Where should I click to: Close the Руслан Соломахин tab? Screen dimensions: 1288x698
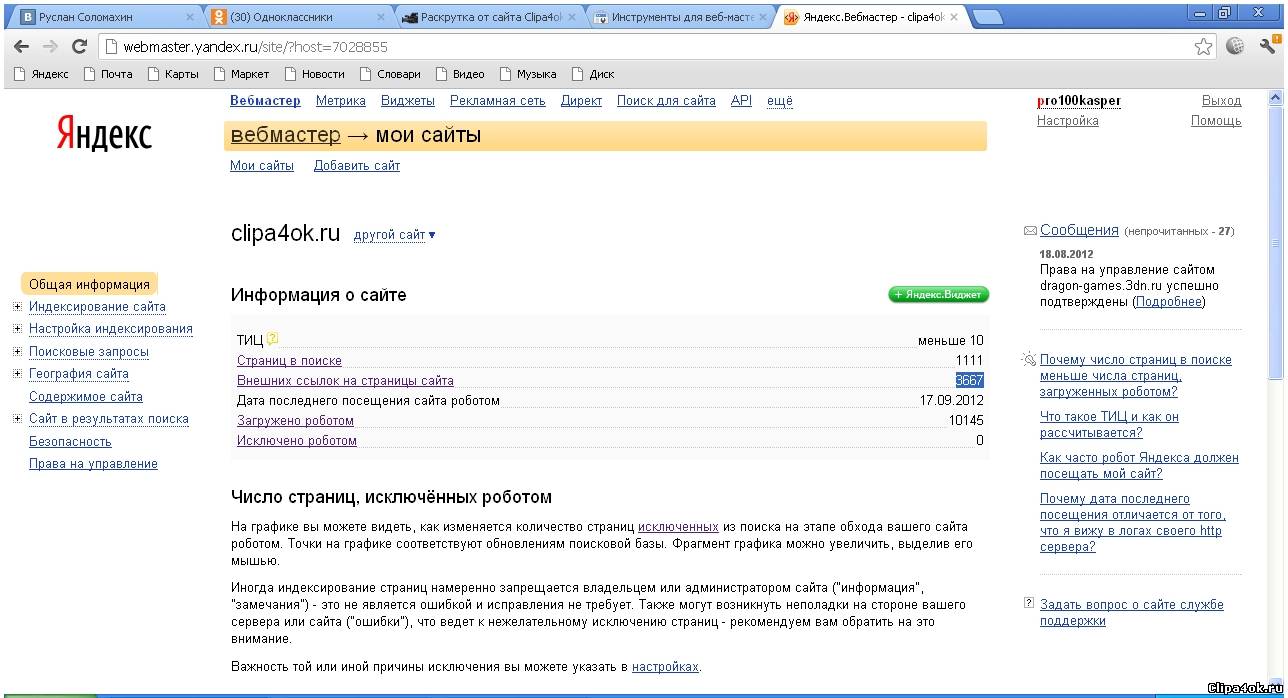pyautogui.click(x=190, y=17)
